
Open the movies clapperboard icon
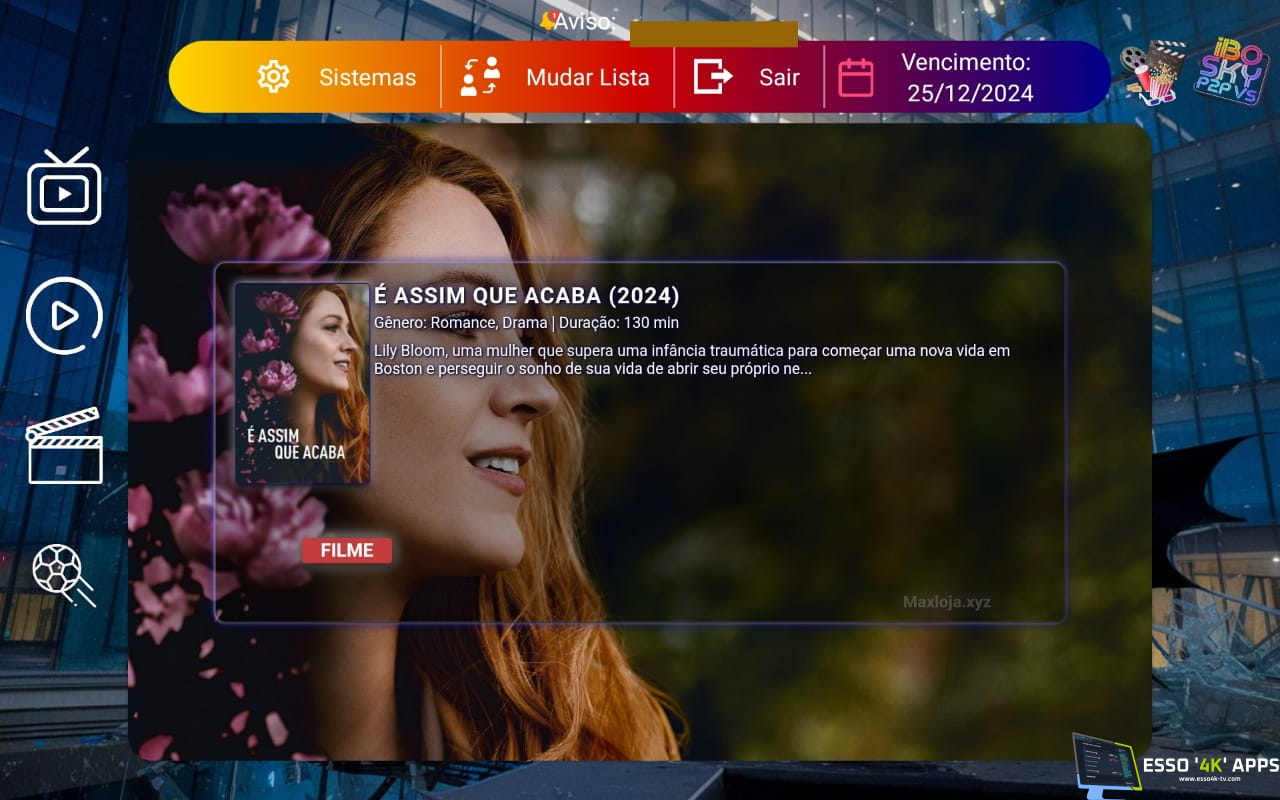pyautogui.click(x=64, y=446)
